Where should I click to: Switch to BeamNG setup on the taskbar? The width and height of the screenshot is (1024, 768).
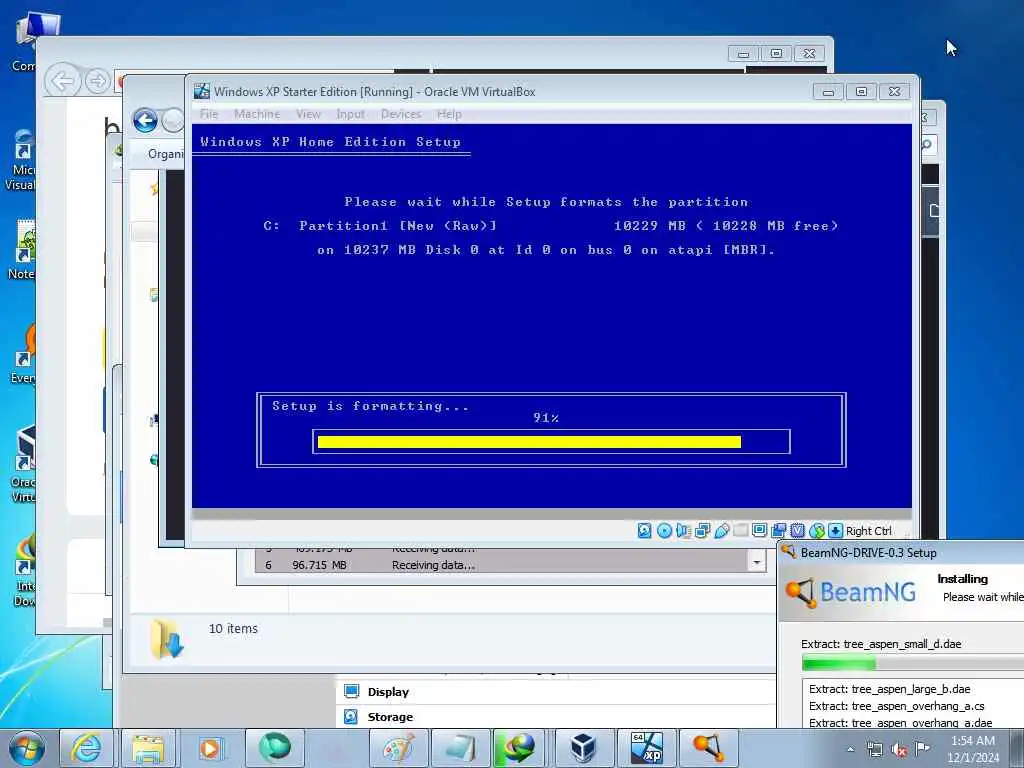click(709, 748)
